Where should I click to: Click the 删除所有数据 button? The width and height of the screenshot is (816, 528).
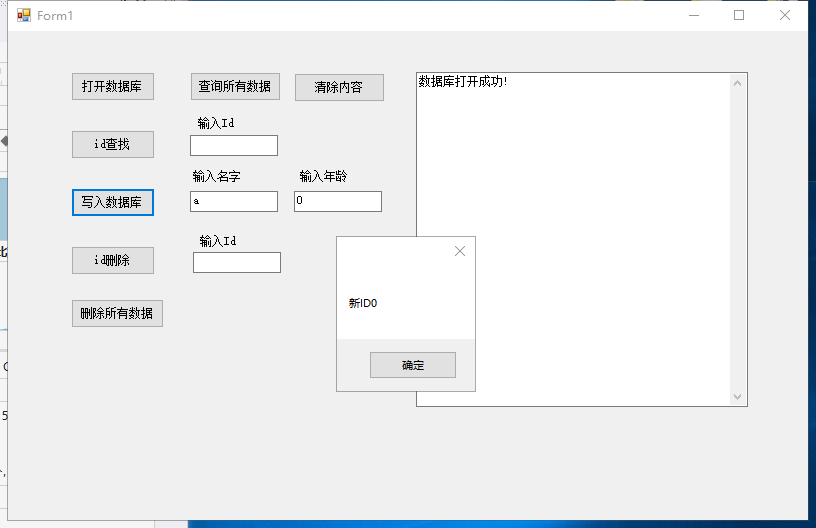pos(117,313)
